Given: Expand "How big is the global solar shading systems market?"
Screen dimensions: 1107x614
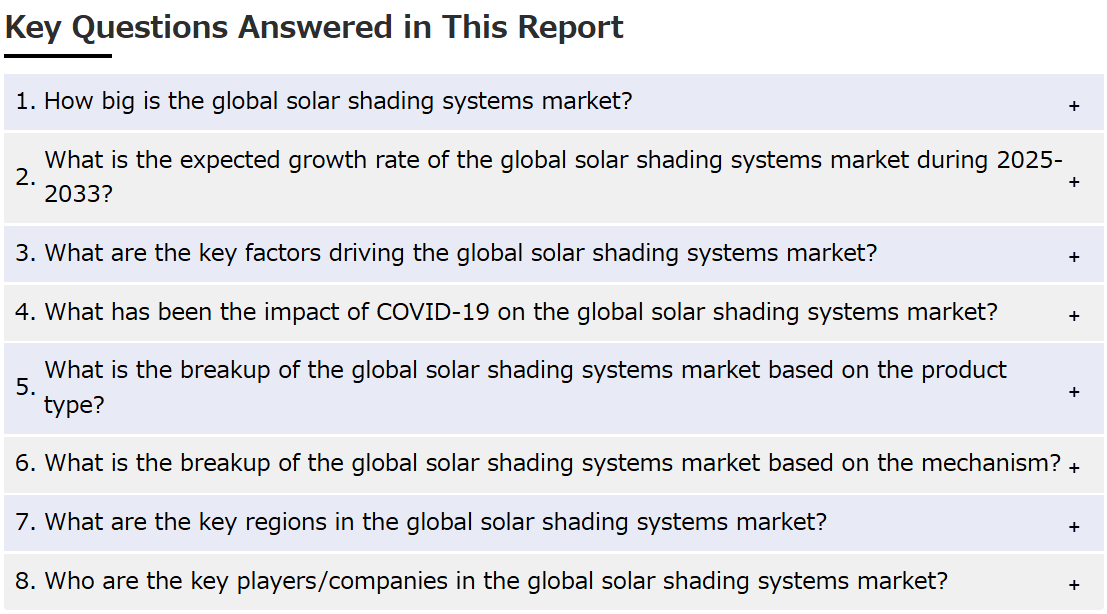Looking at the screenshot, I should pyautogui.click(x=554, y=102).
